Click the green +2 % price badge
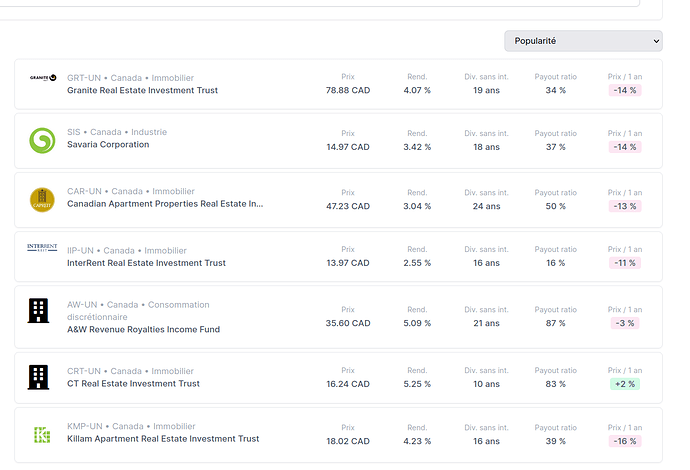 (x=625, y=384)
